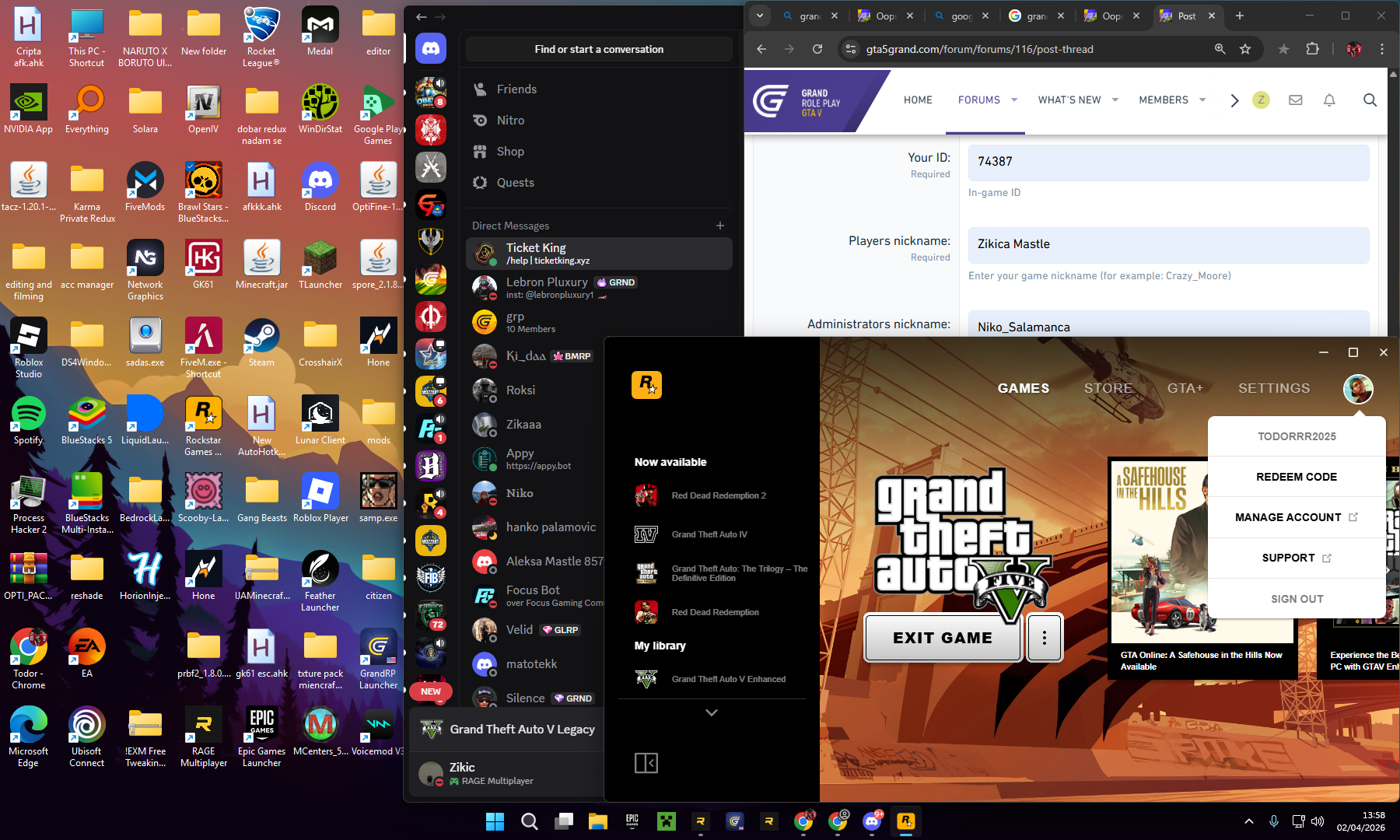Open the STORE tab in launcher
The image size is (1400, 840).
pyautogui.click(x=1108, y=388)
